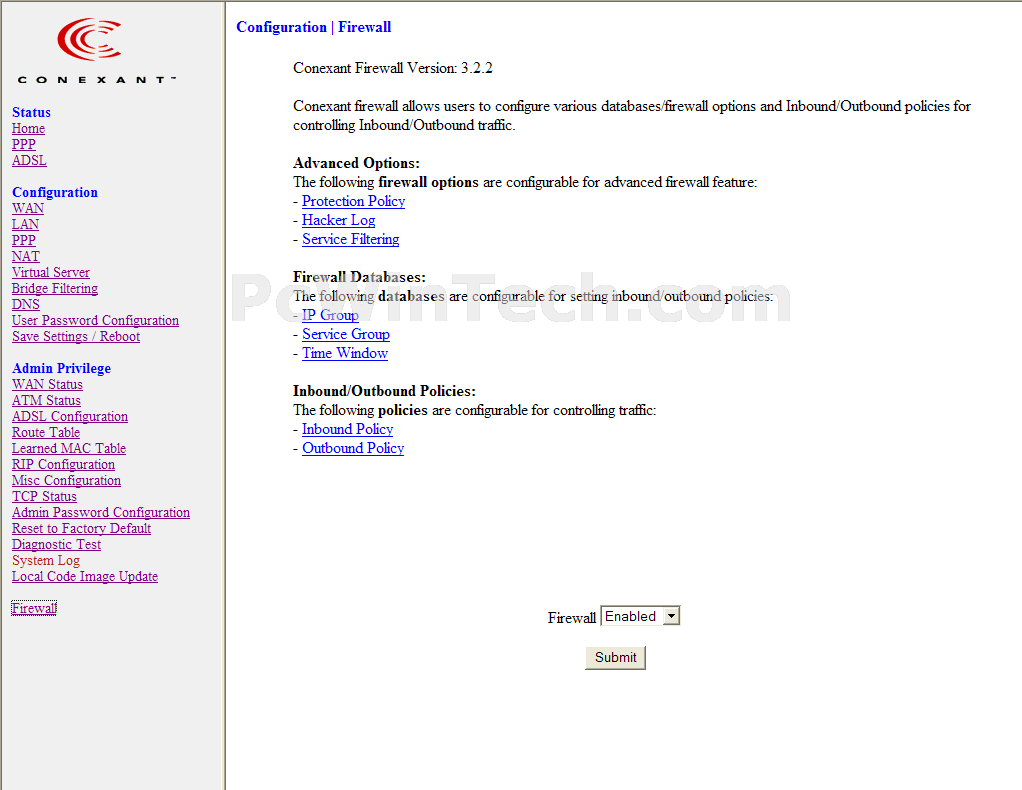The image size is (1022, 790).
Task: Expand the Firewall Enabled dropdown
Action: tap(640, 616)
